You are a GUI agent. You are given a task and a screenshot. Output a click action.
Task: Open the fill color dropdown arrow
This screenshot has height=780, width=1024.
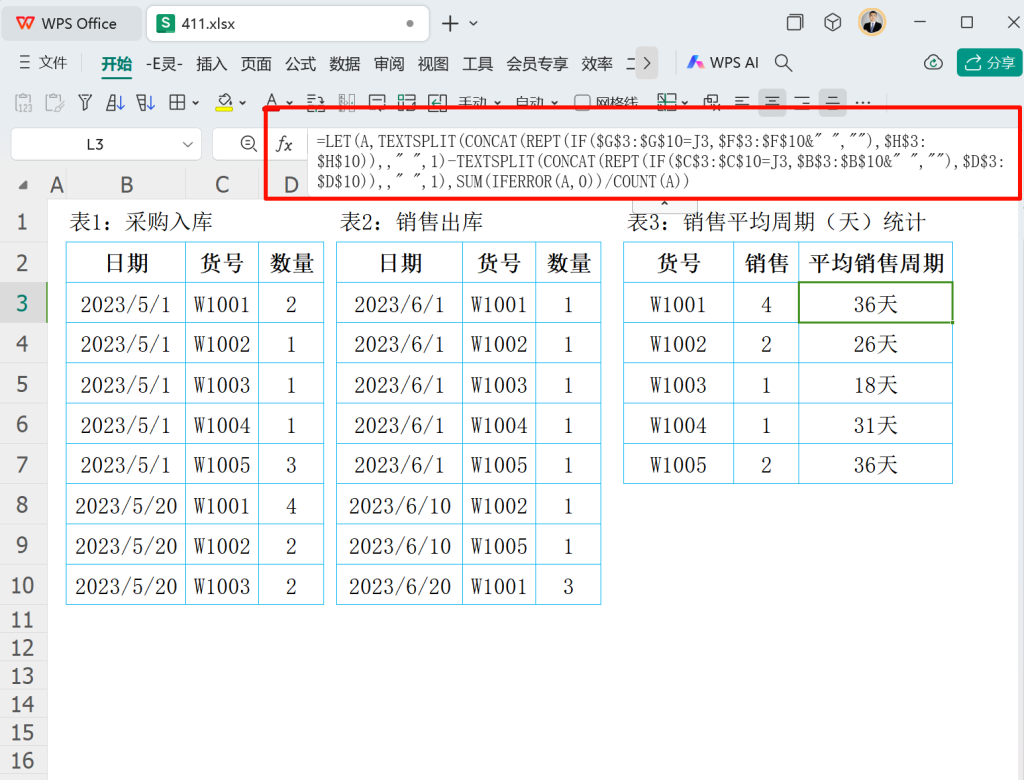pyautogui.click(x=243, y=103)
